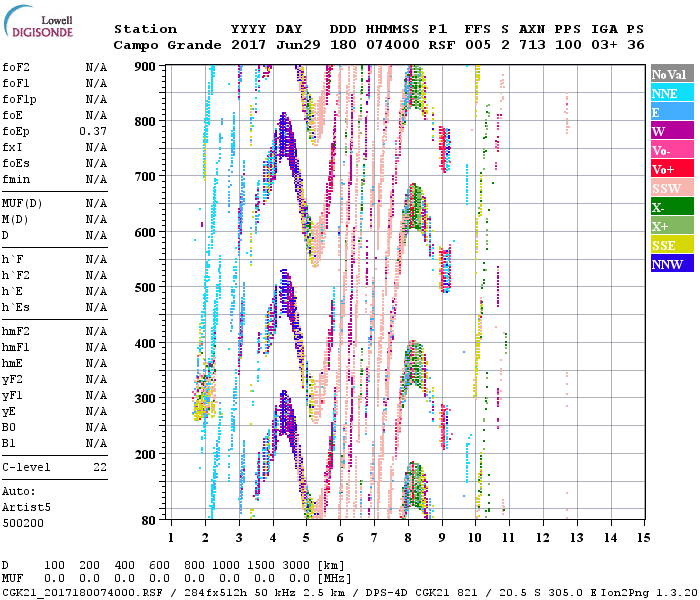
Task: Click the h`Es parameter label
Action: (16, 308)
